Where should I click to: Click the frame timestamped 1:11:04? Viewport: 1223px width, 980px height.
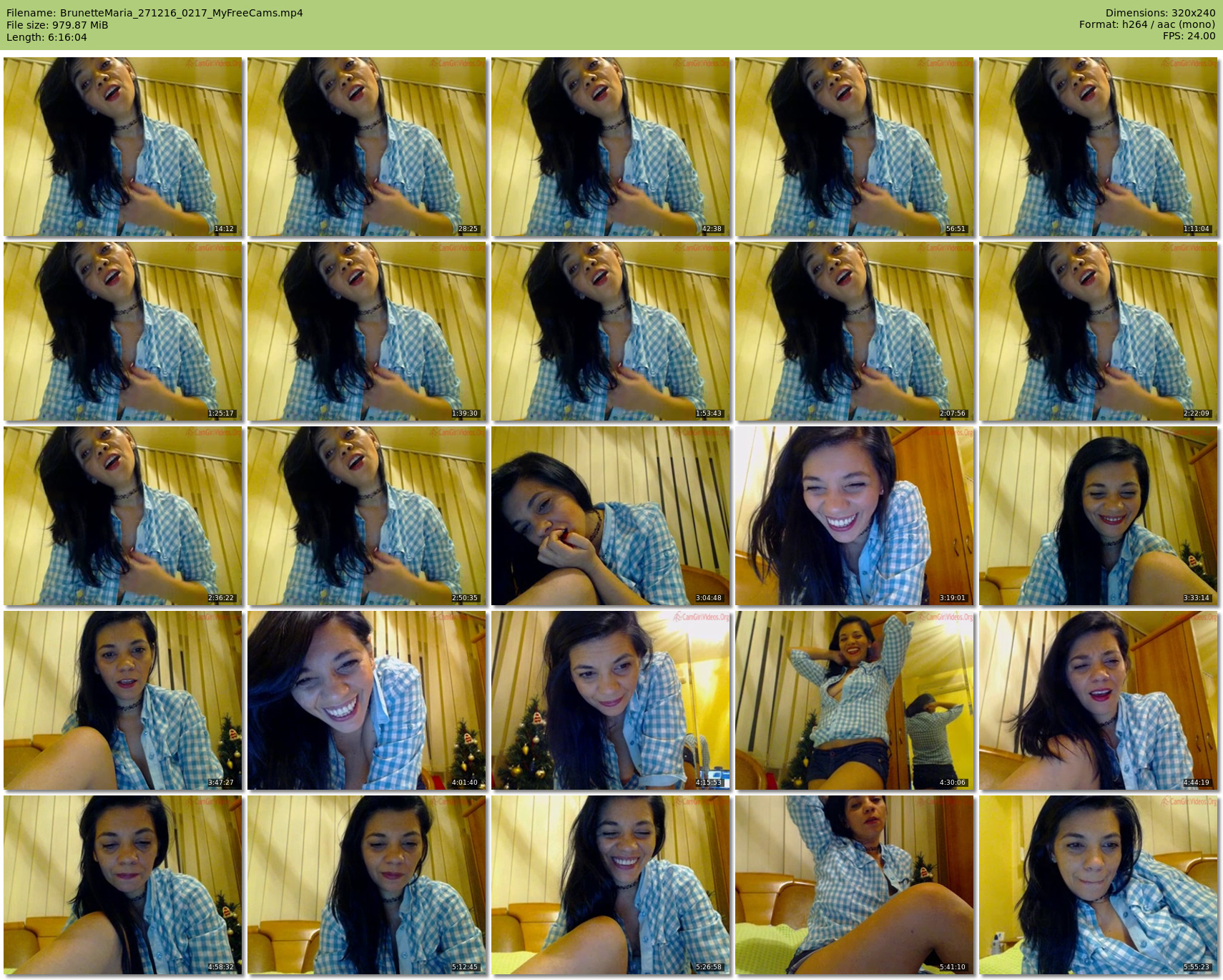pos(1098,147)
